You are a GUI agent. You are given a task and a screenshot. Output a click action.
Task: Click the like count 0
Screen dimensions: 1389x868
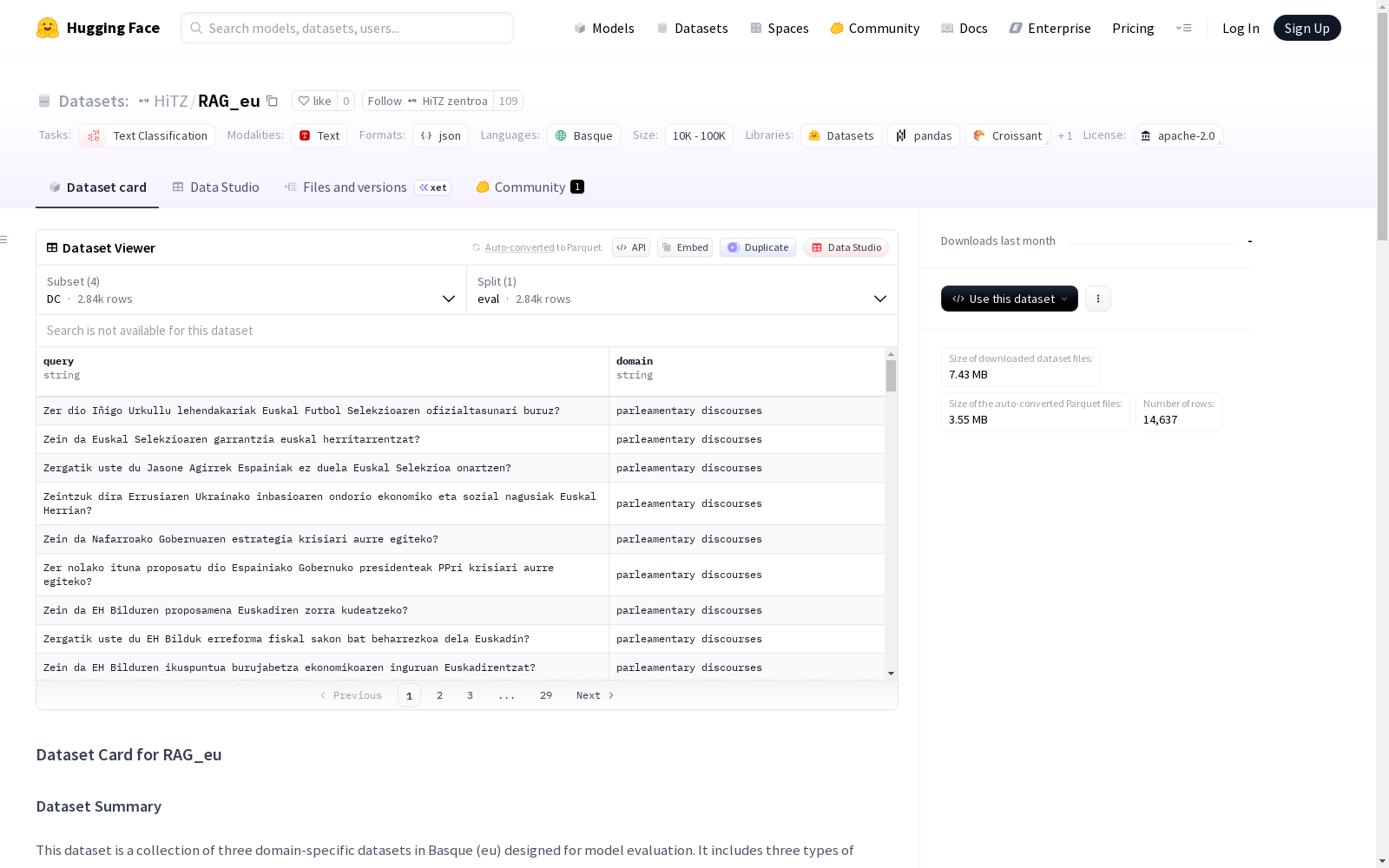pos(346,101)
